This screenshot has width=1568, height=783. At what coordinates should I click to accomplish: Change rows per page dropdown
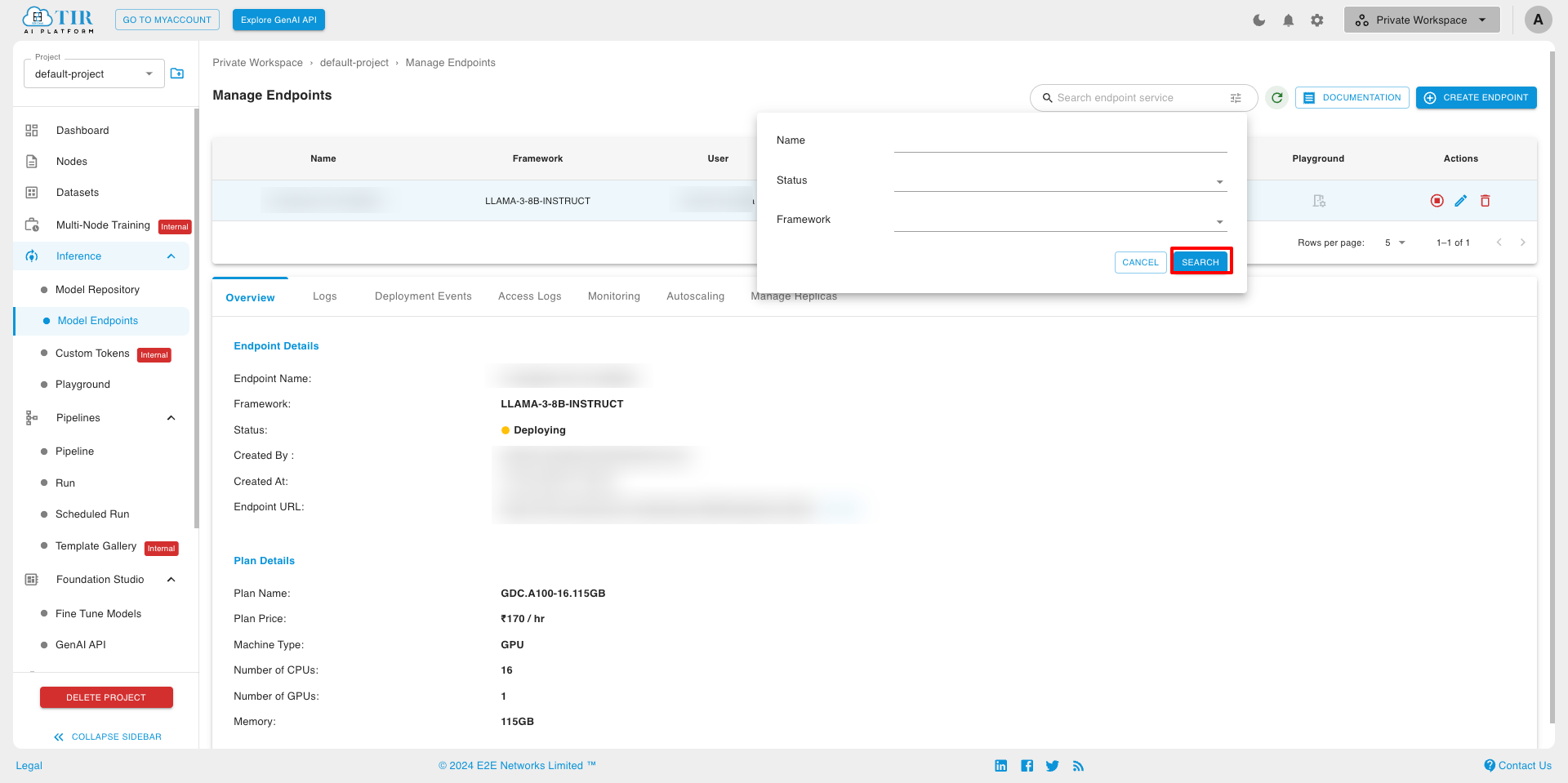(1395, 242)
